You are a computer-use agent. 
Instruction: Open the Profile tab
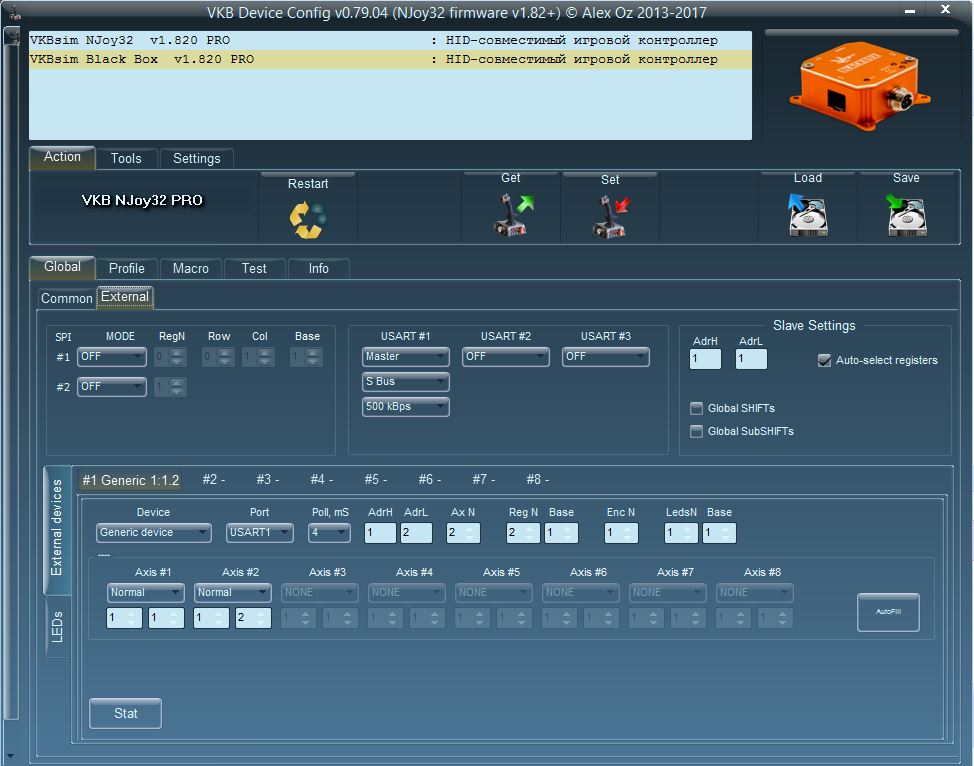click(x=127, y=268)
